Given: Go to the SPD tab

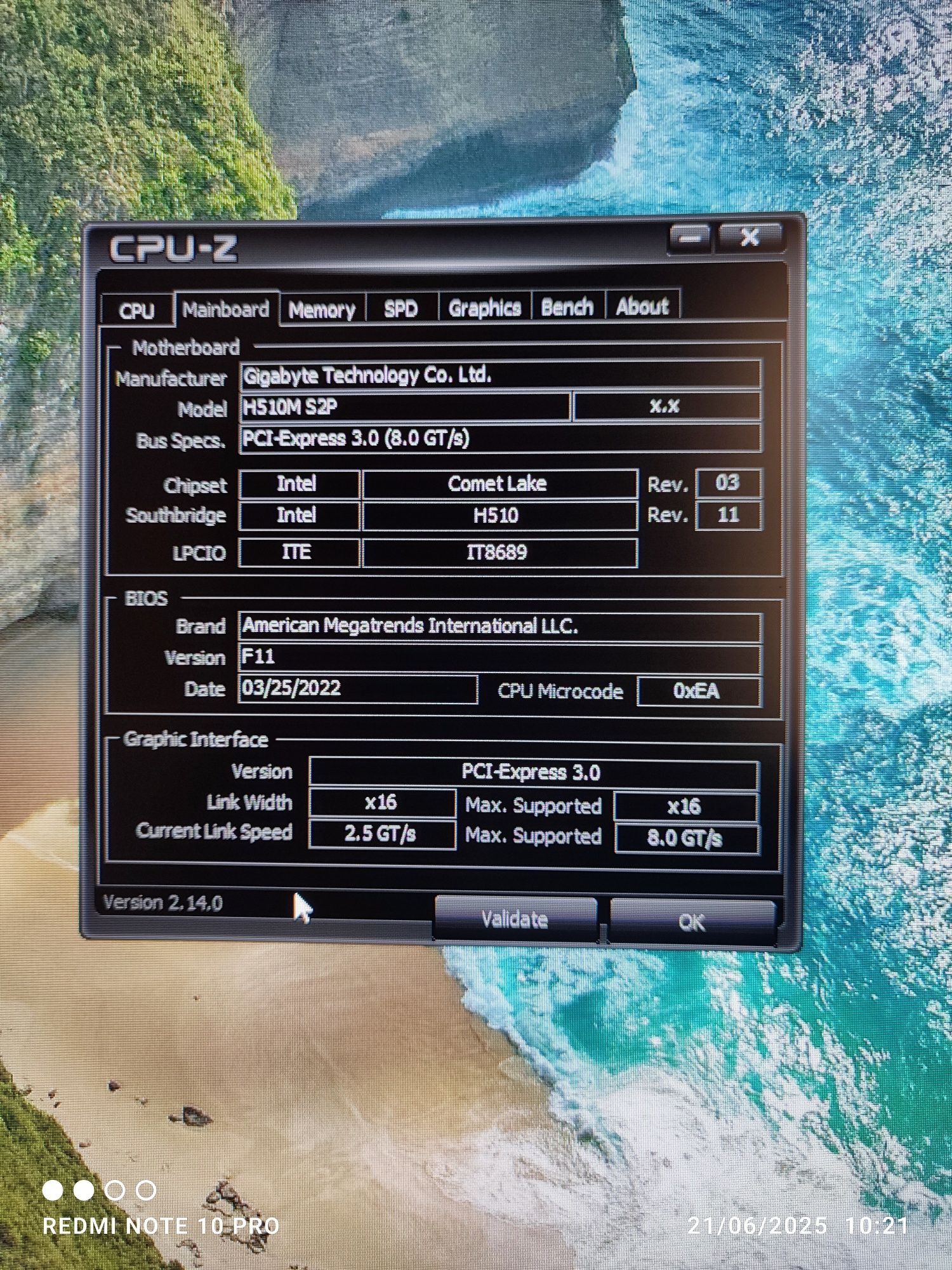Looking at the screenshot, I should [401, 309].
